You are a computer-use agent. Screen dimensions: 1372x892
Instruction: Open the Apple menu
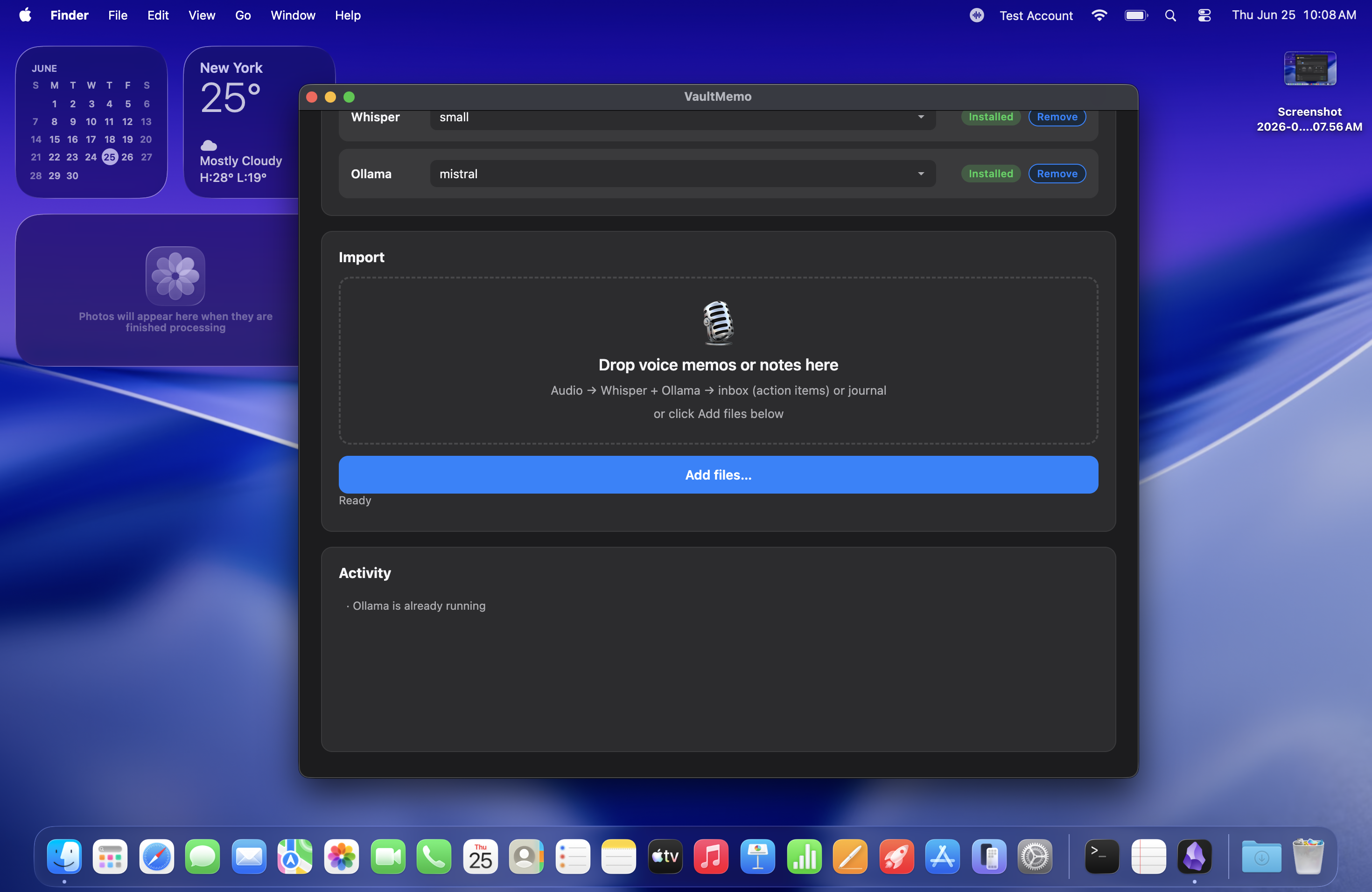(x=25, y=15)
